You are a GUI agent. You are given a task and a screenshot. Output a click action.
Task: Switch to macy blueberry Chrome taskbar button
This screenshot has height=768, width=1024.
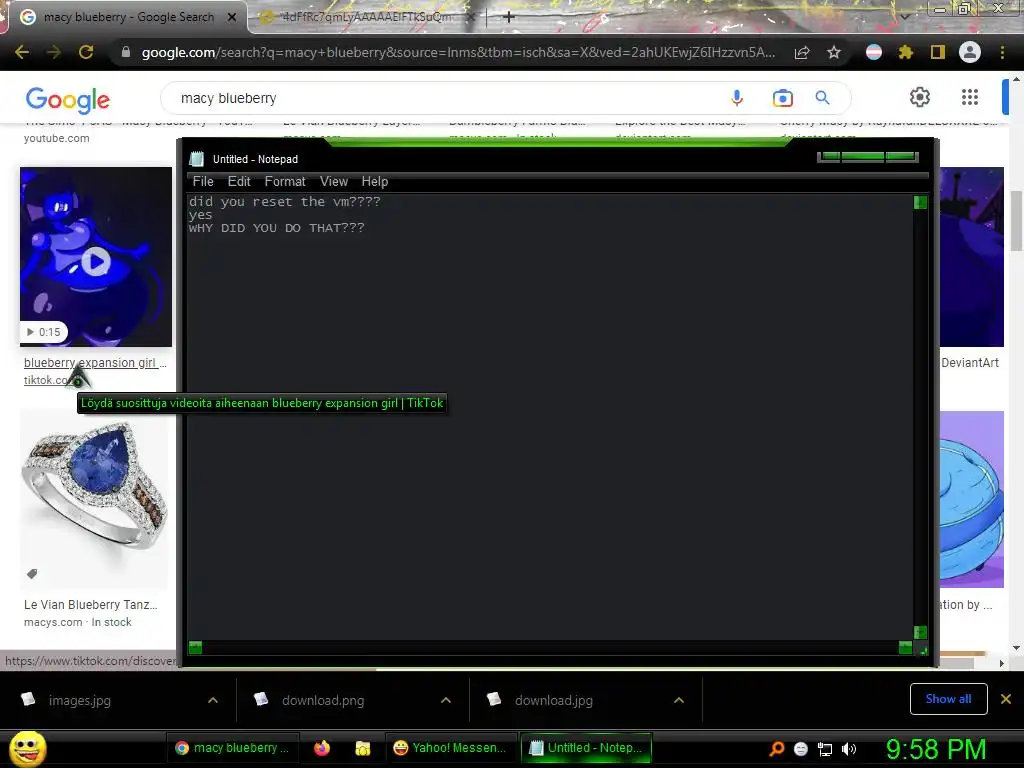233,748
